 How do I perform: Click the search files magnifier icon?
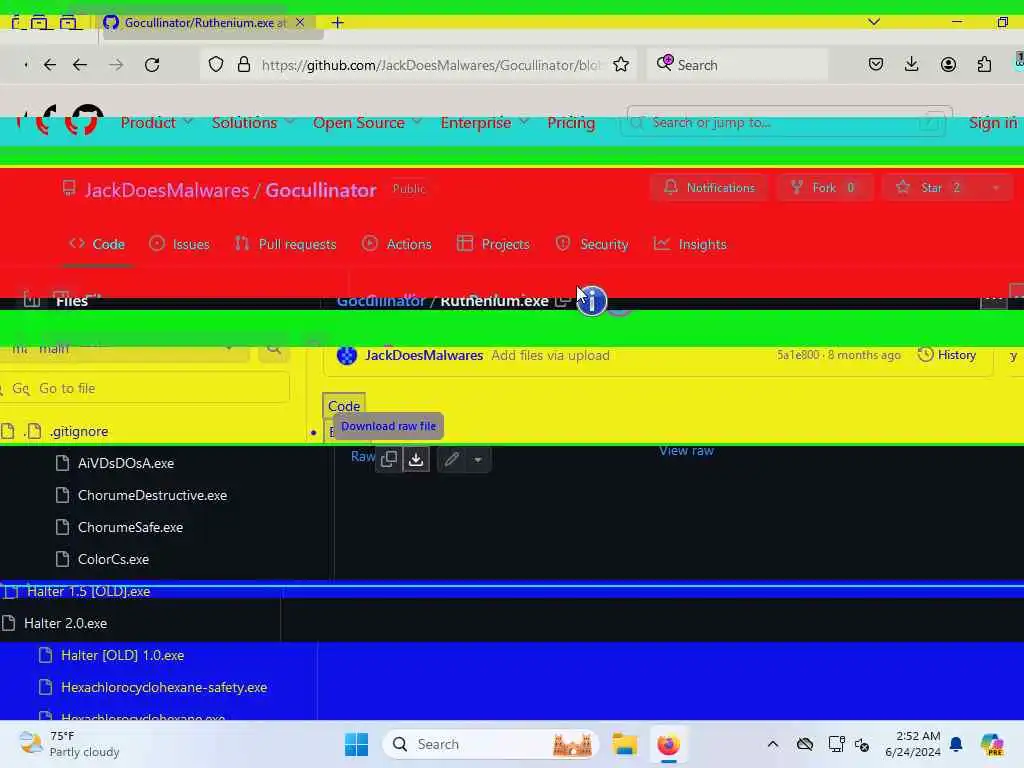coord(274,349)
